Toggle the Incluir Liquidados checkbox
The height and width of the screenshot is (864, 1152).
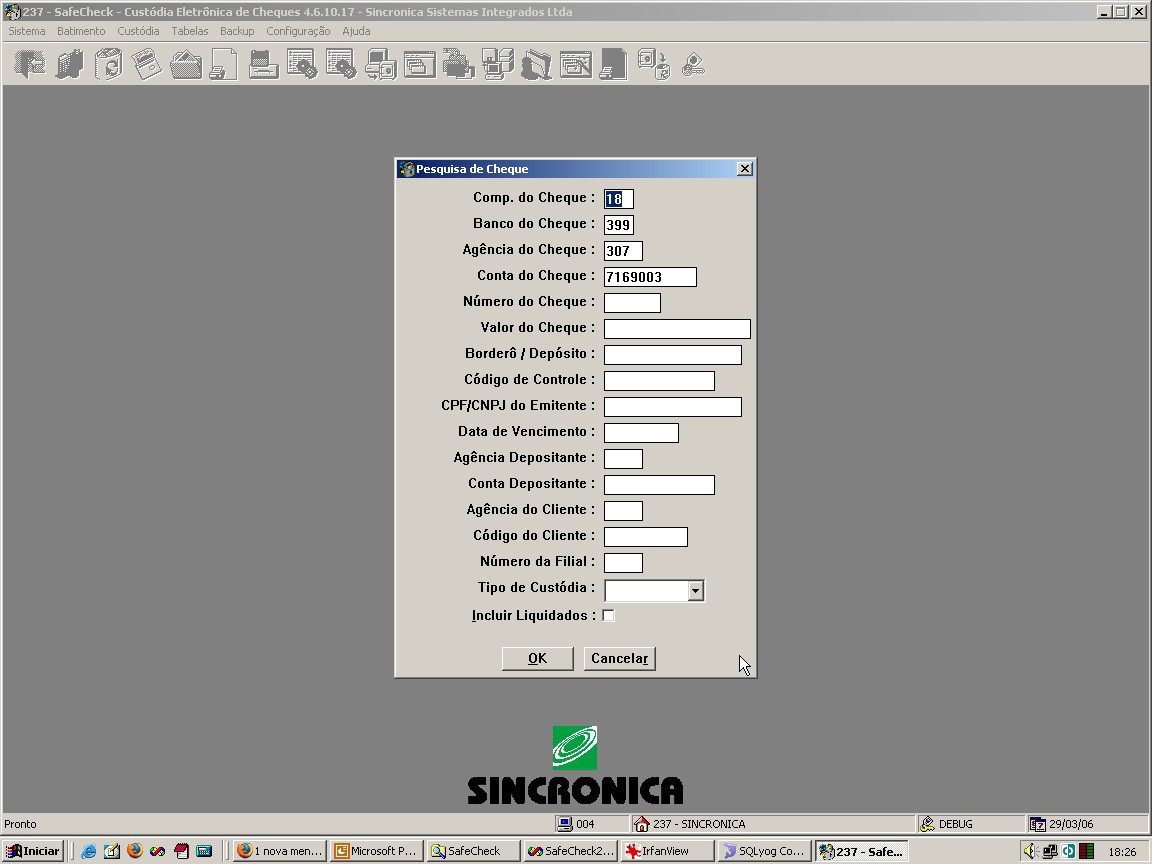pyautogui.click(x=608, y=616)
